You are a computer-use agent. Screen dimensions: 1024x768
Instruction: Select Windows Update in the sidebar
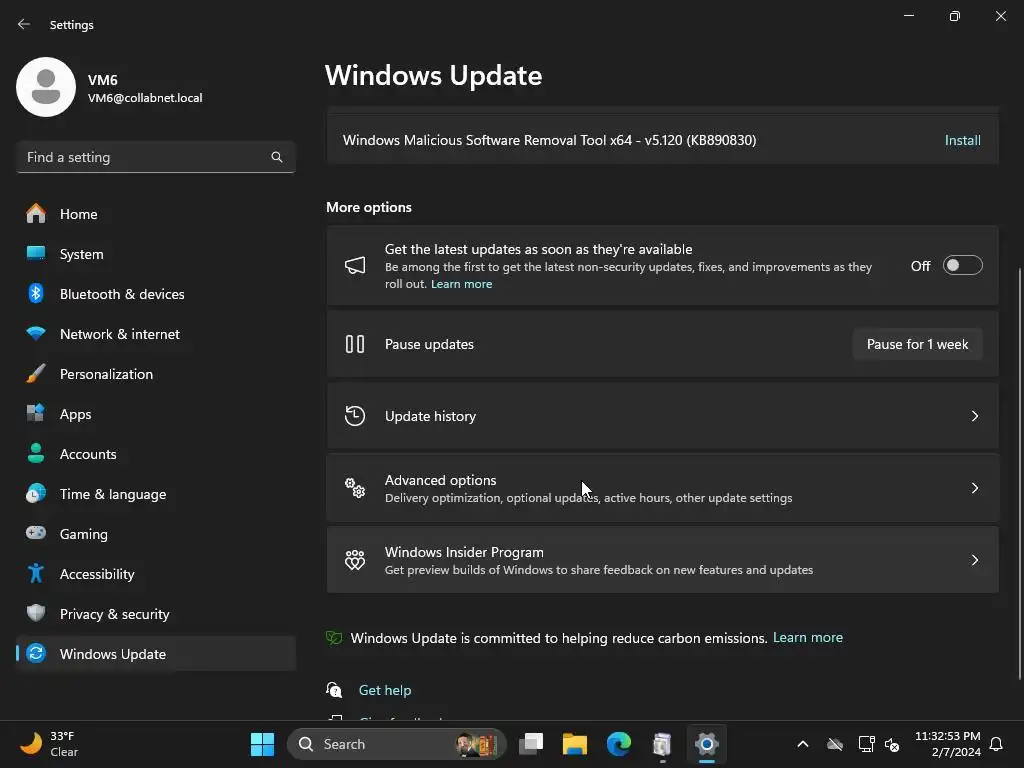point(155,654)
